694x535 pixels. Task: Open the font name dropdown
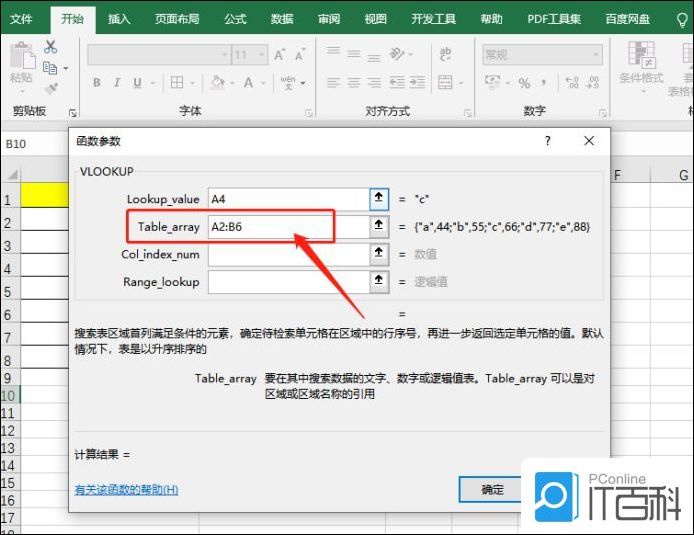click(x=224, y=55)
